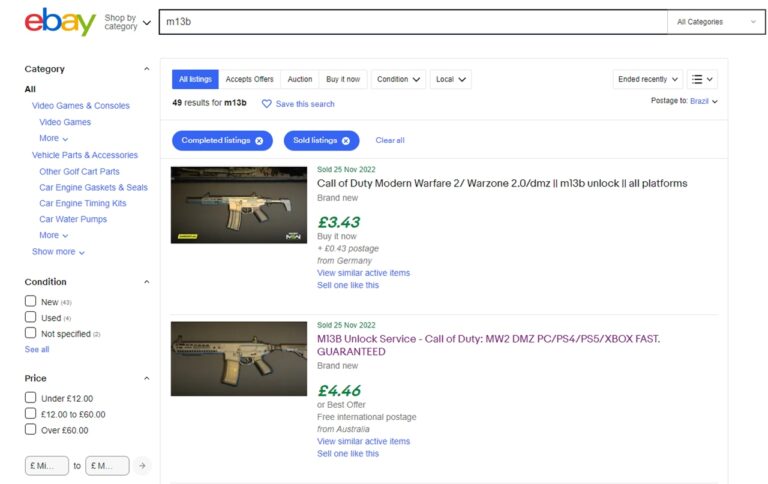
Task: Open Car Engine Timing Kits category
Action: click(83, 203)
